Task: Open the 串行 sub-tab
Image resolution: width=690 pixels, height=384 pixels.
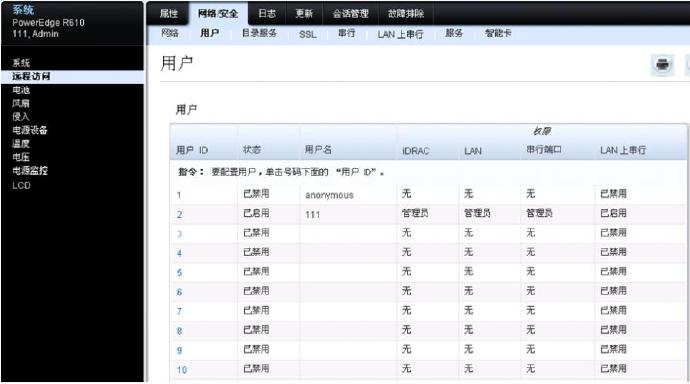Action: click(346, 33)
